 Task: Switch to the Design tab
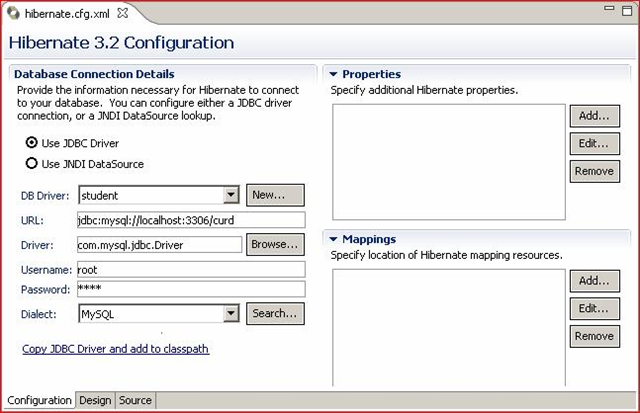[95, 400]
